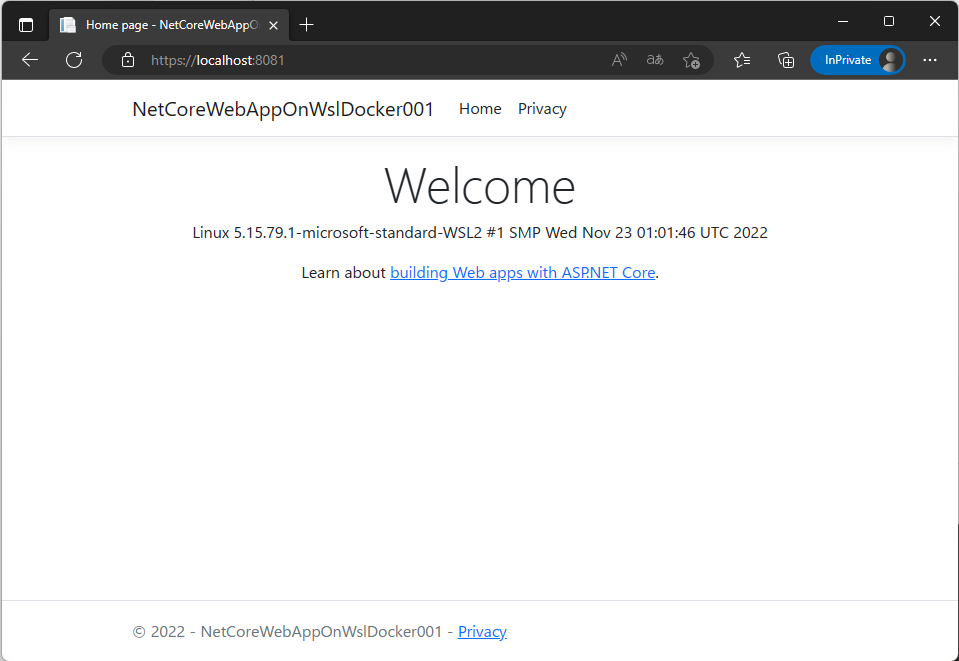The height and width of the screenshot is (661, 959).
Task: Maximize the browser window
Action: tap(889, 21)
